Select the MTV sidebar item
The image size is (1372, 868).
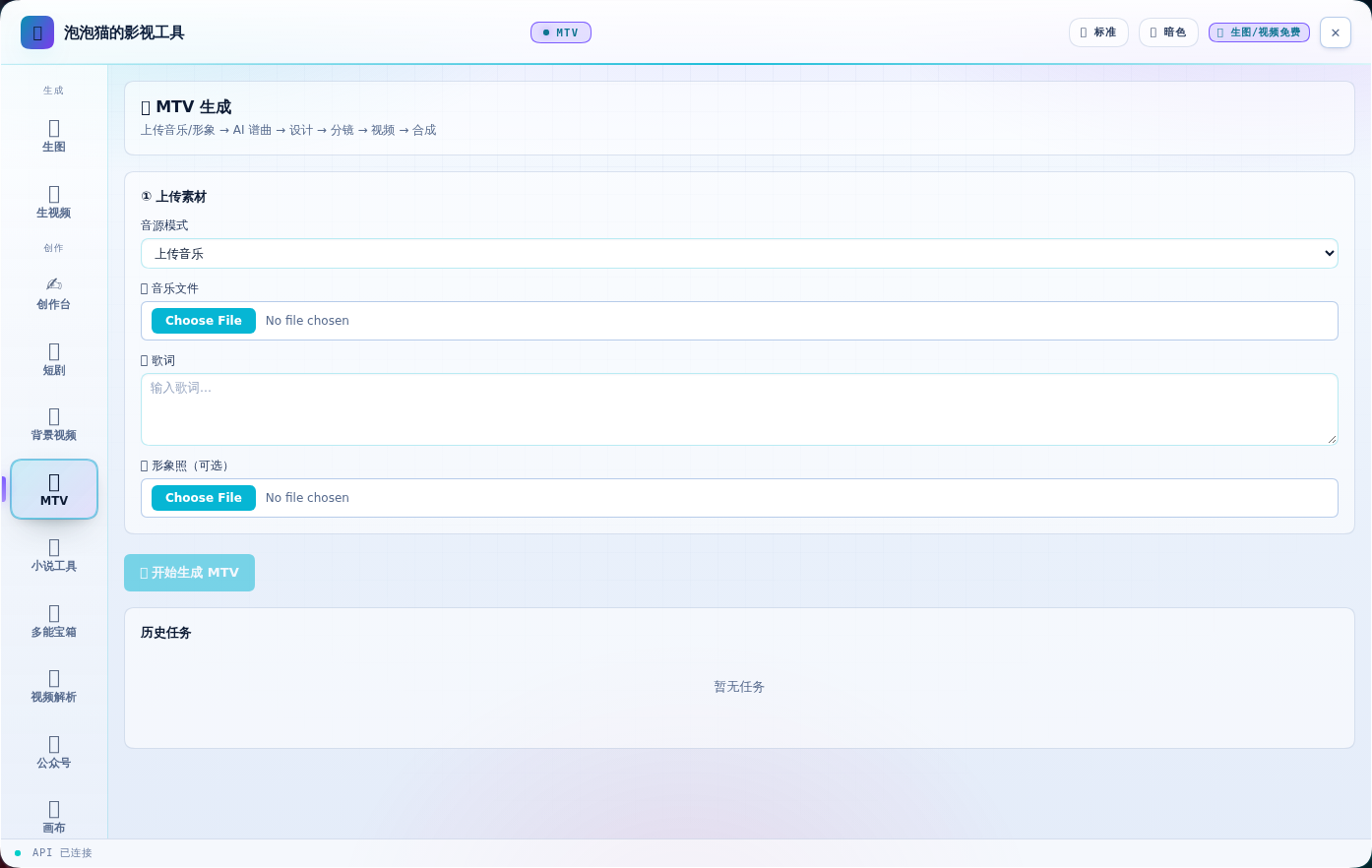54,489
